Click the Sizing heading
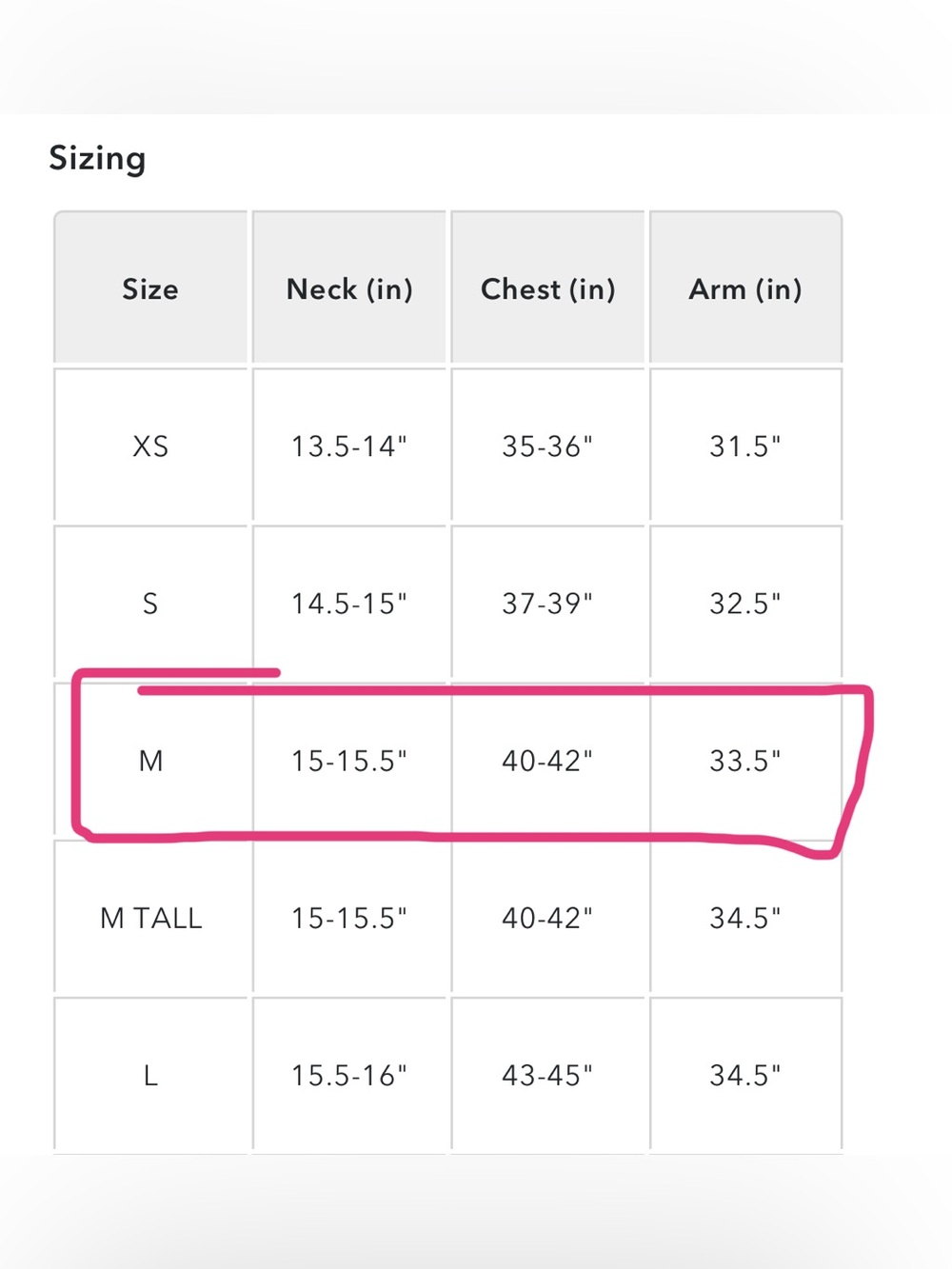Image resolution: width=952 pixels, height=1269 pixels. point(97,158)
